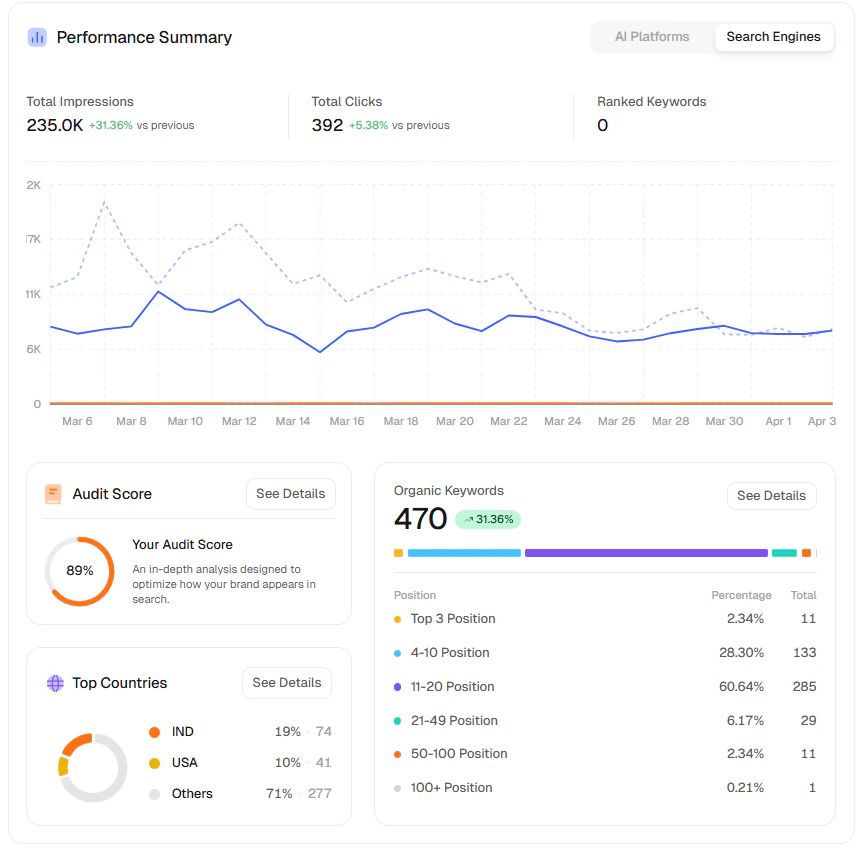Open Top Countries See Details
The height and width of the screenshot is (849, 866).
286,683
